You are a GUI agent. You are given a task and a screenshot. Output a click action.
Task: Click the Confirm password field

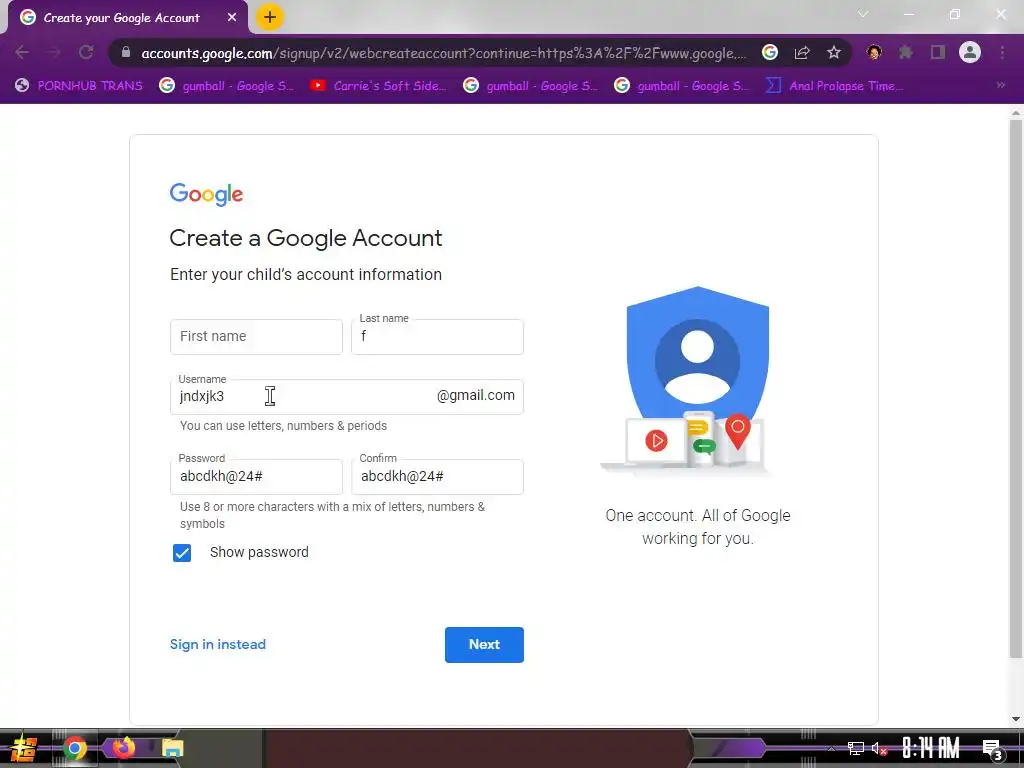pyautogui.click(x=437, y=477)
